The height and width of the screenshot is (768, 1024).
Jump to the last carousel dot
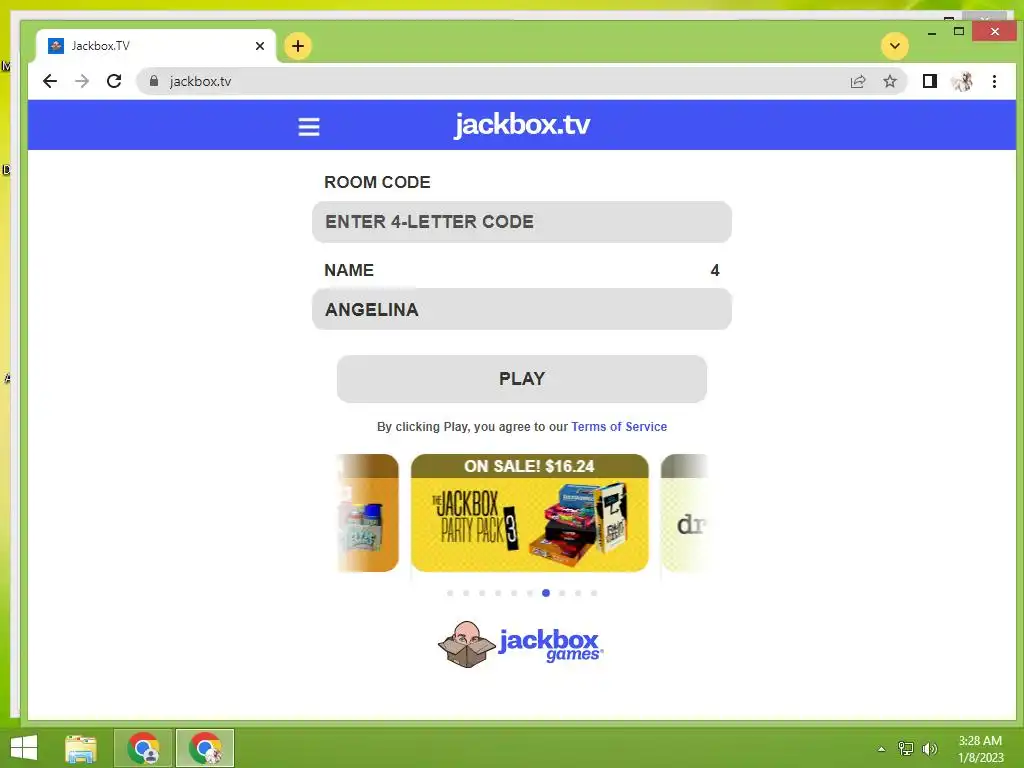coord(594,593)
